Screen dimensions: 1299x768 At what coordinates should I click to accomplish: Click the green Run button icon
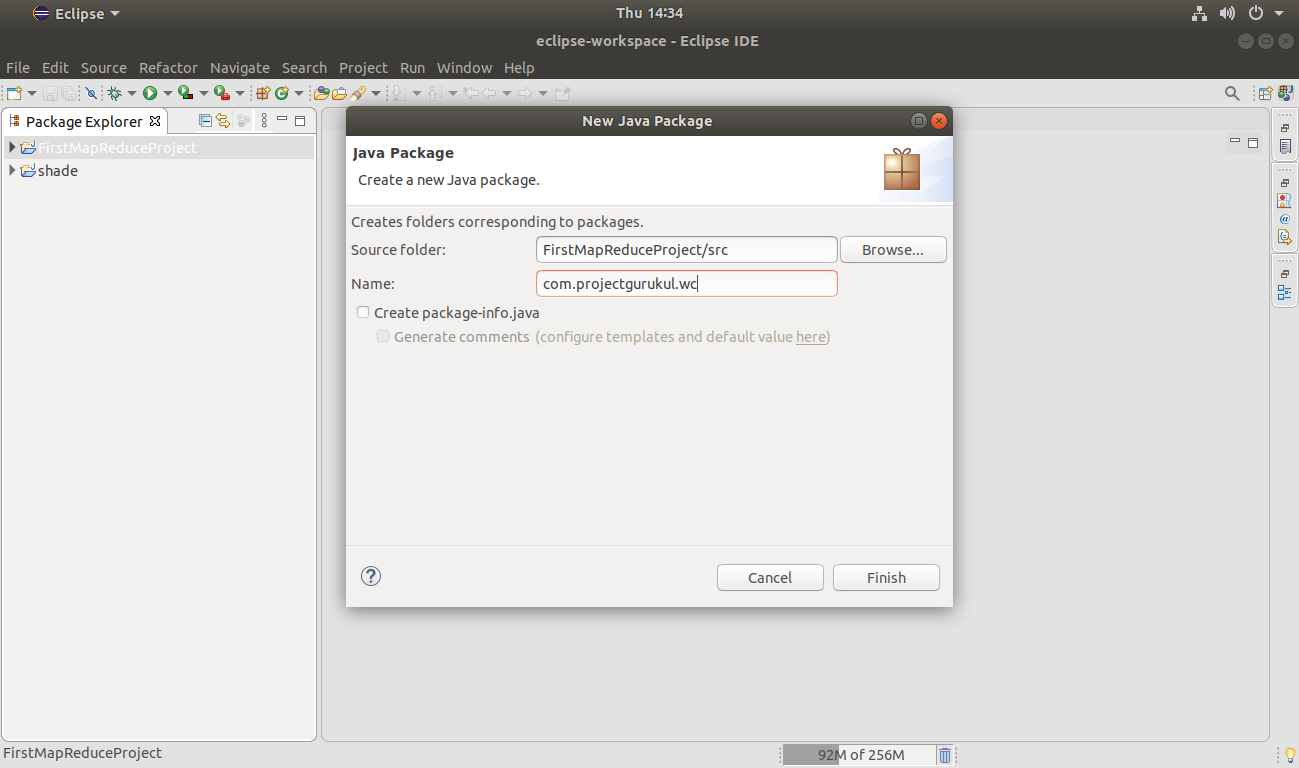click(x=150, y=93)
